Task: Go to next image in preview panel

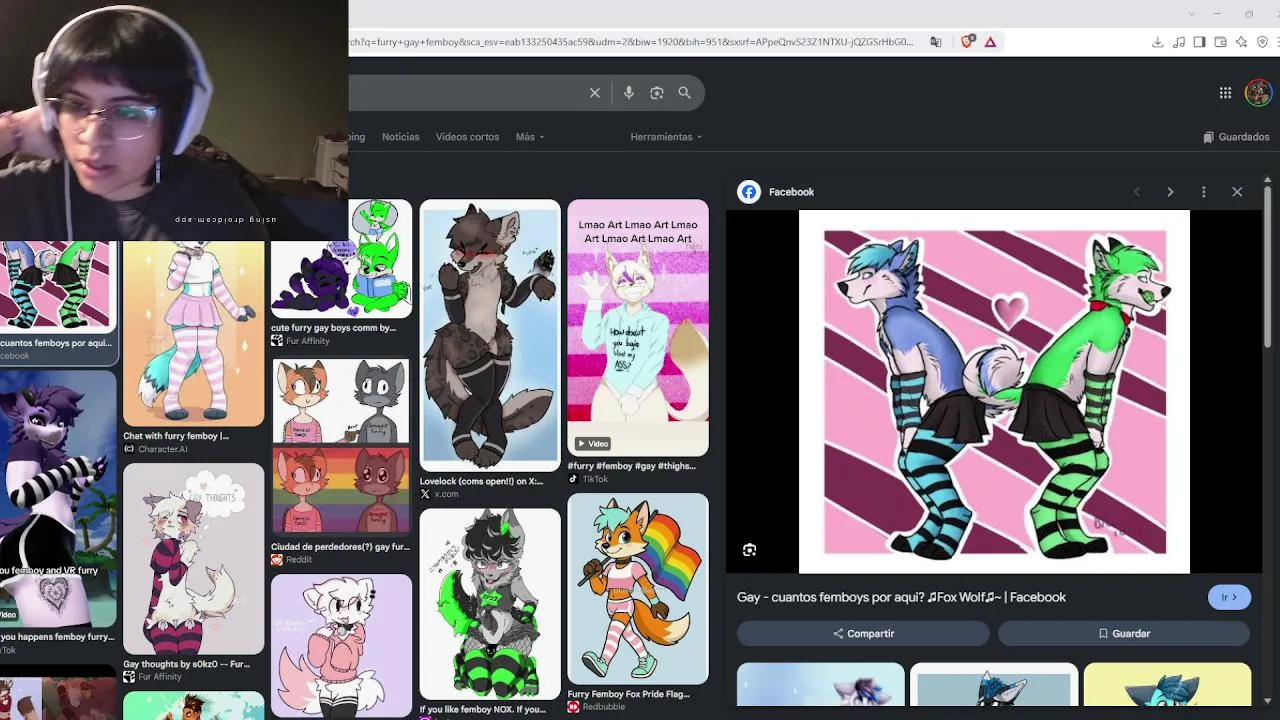Action: coord(1170,192)
